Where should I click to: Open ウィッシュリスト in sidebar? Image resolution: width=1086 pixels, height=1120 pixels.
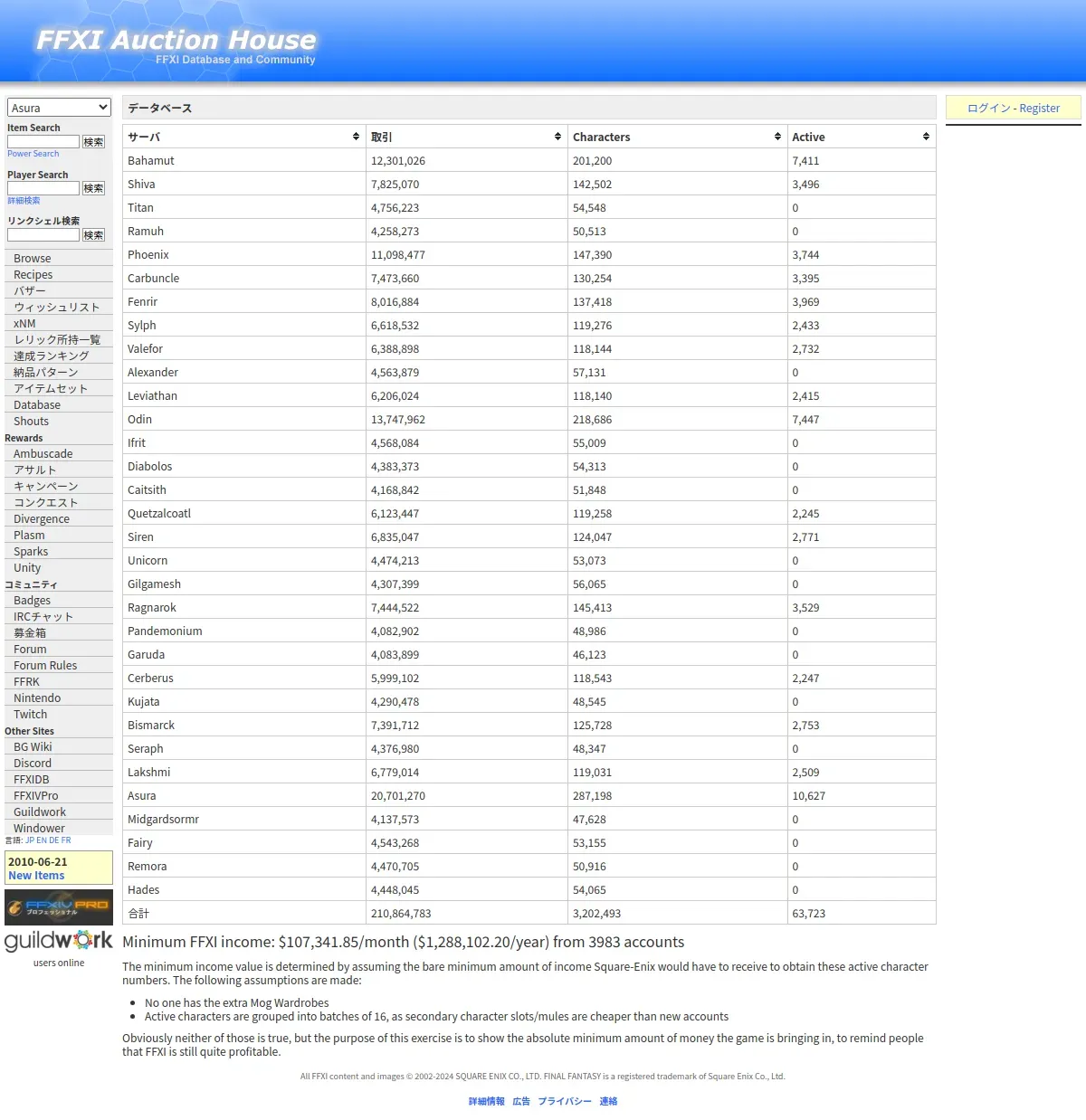coord(59,307)
